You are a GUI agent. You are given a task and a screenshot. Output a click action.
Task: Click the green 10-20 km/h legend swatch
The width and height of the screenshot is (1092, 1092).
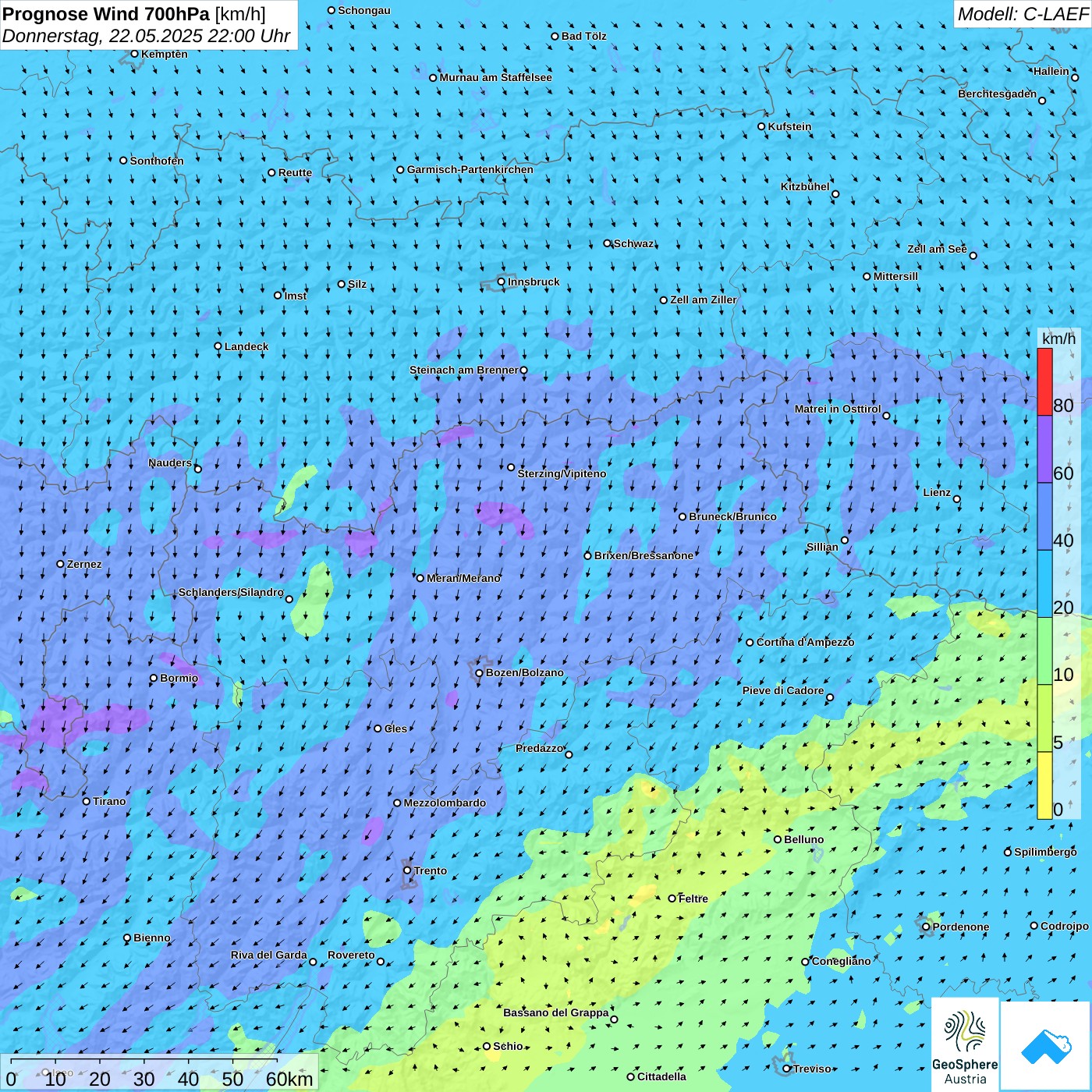tap(1044, 651)
